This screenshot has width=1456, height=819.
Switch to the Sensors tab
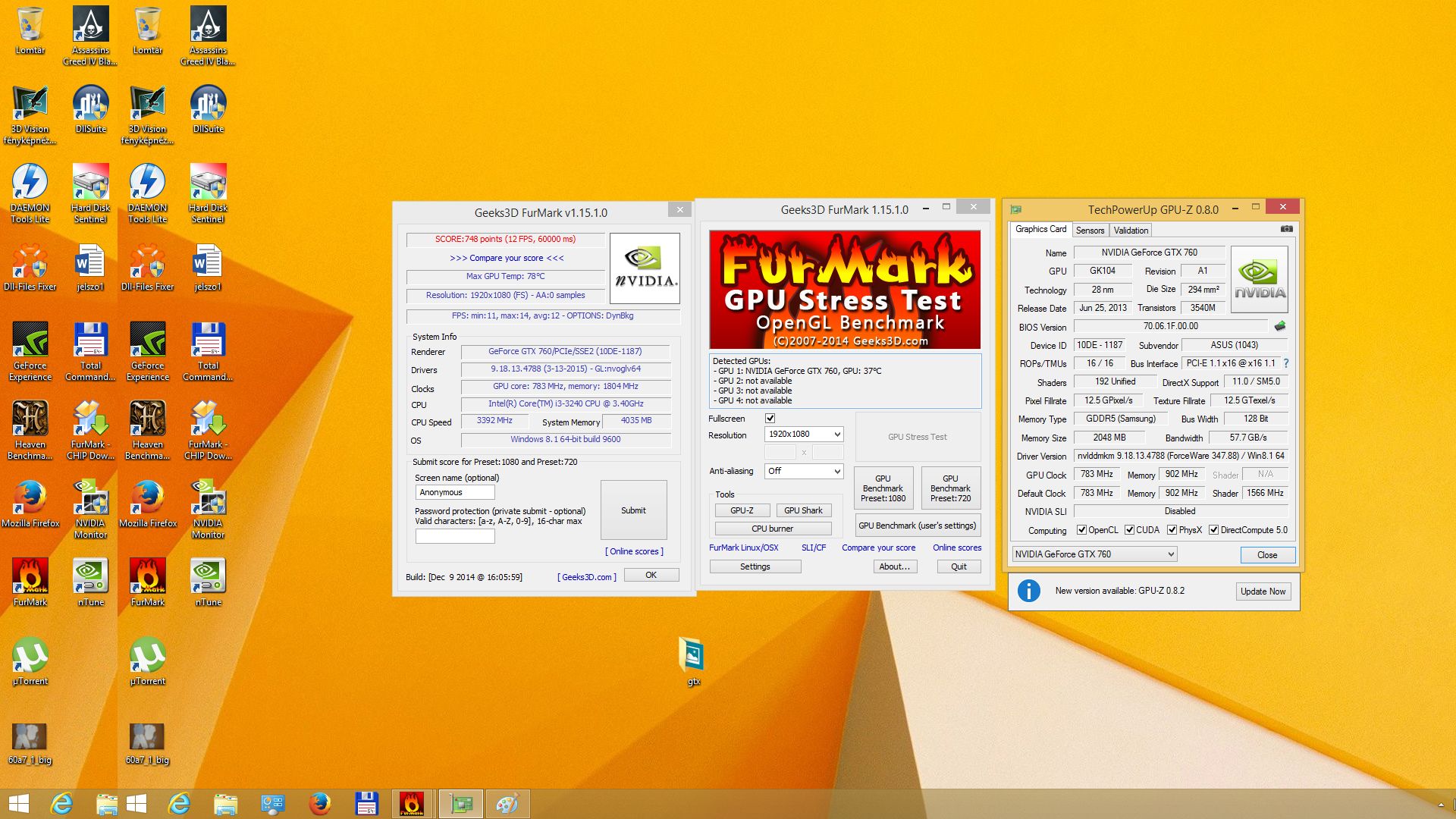click(1090, 231)
